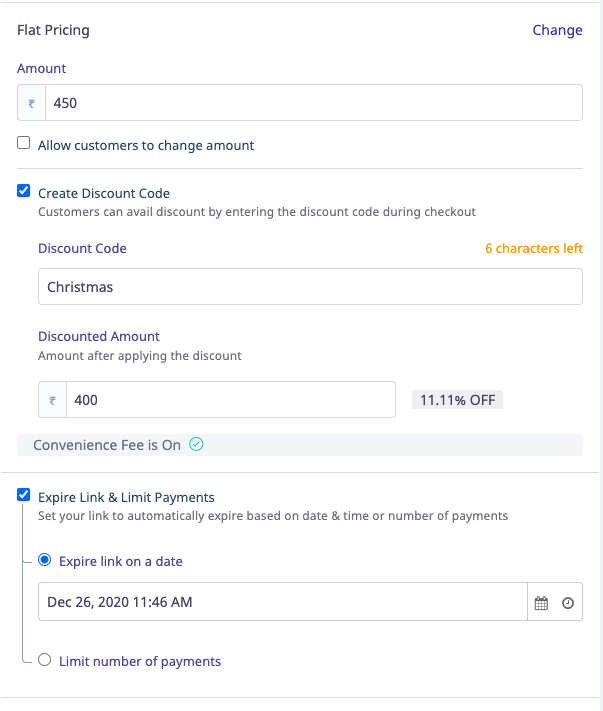Open the calendar date picker icon
This screenshot has width=603, height=711.
(x=541, y=603)
